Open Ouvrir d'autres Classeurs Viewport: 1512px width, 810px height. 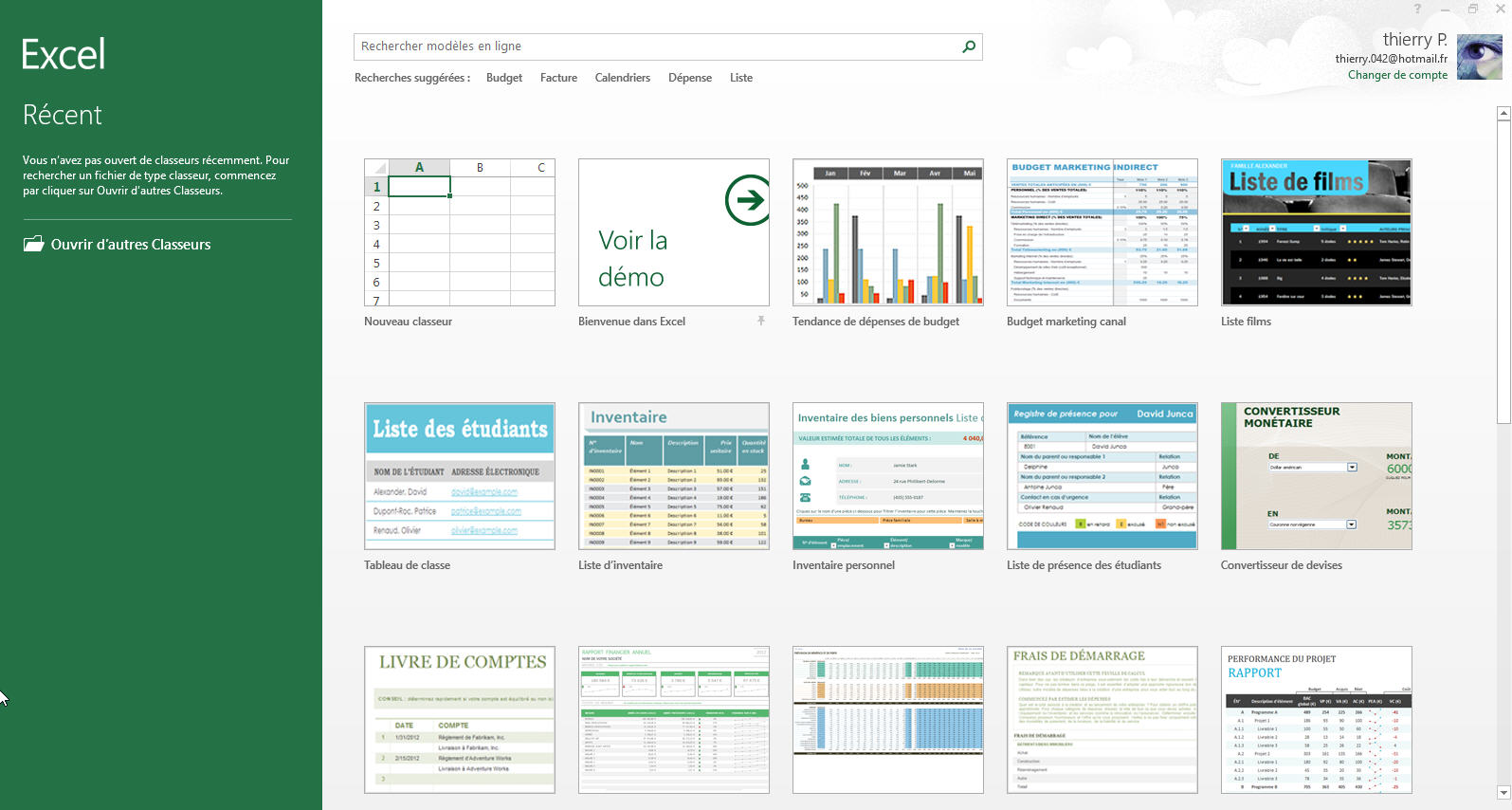[x=118, y=245]
